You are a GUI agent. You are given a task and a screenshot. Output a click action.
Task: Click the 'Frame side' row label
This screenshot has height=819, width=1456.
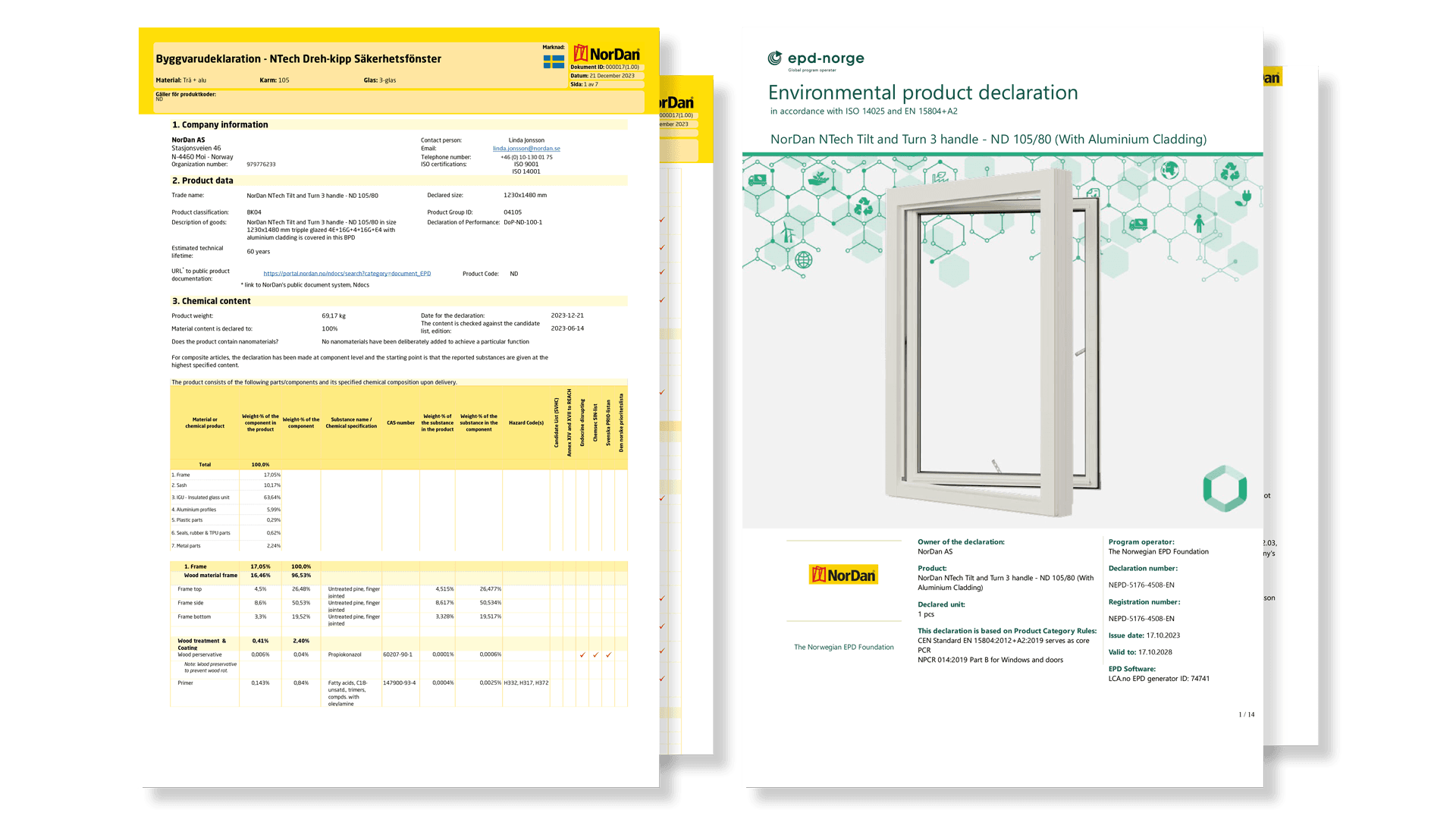pyautogui.click(x=190, y=603)
